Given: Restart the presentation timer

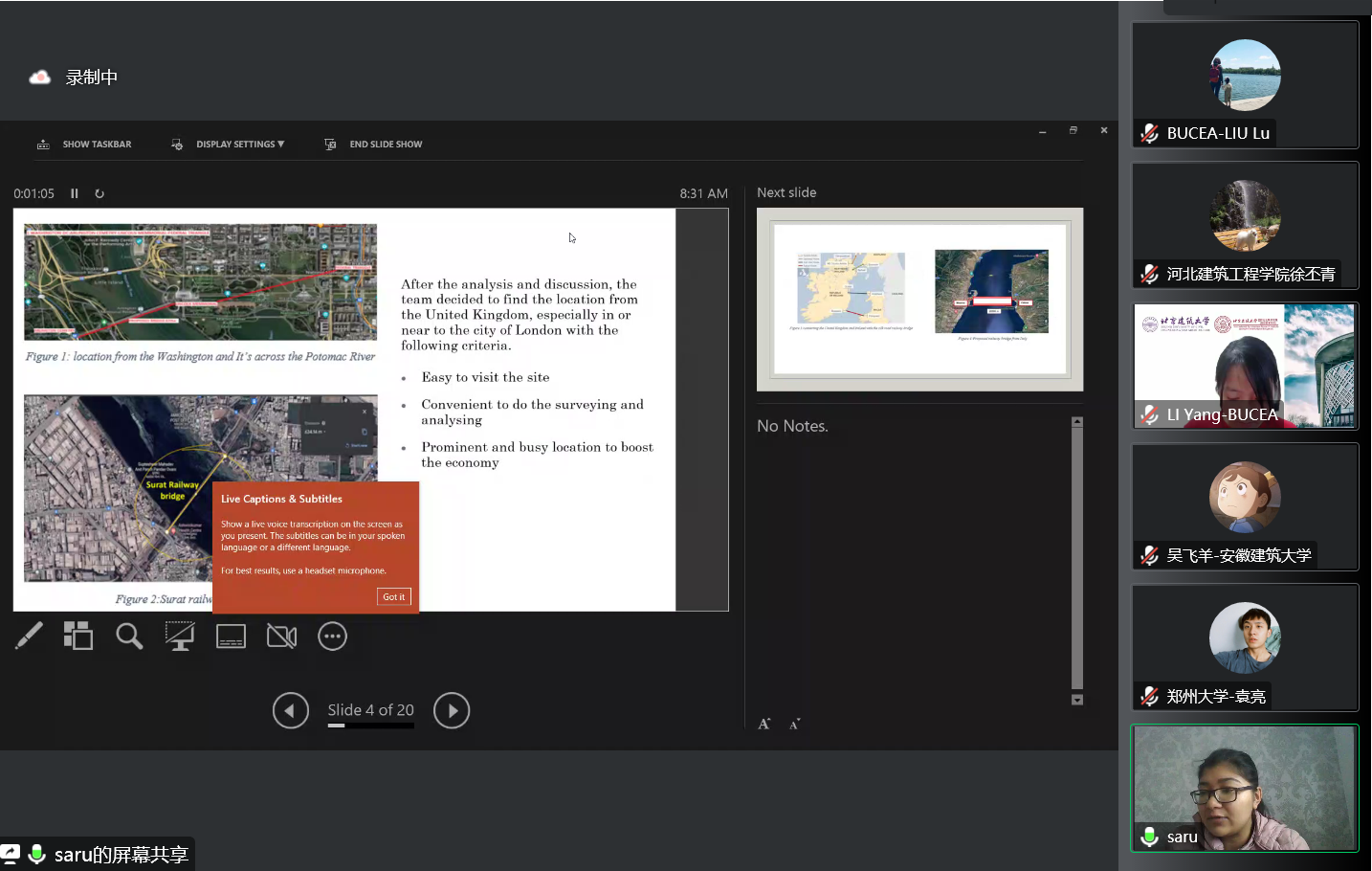Looking at the screenshot, I should coord(100,193).
